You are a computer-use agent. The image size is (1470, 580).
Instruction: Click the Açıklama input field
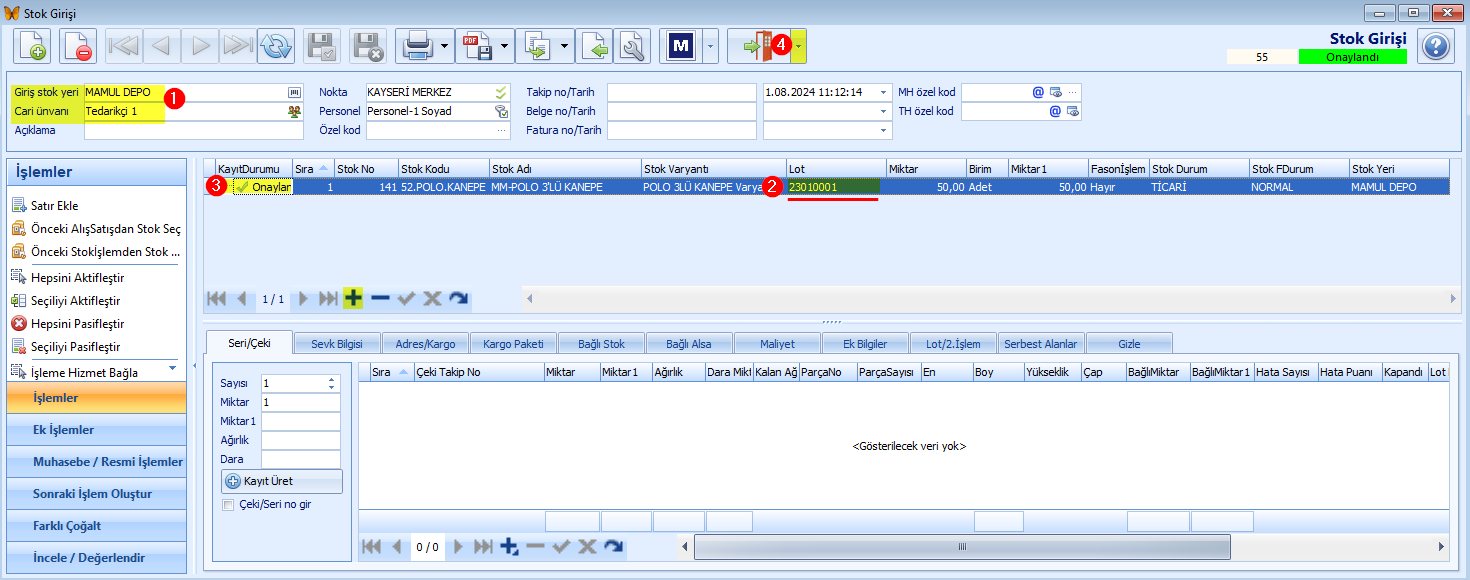[x=194, y=130]
